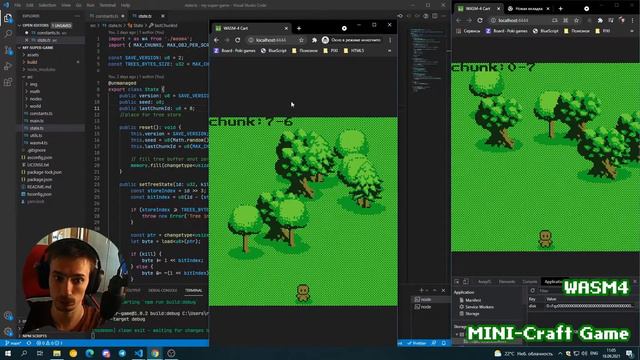Open the File menu in VS Code
Viewport: 640px width, 360px height.
18,5
